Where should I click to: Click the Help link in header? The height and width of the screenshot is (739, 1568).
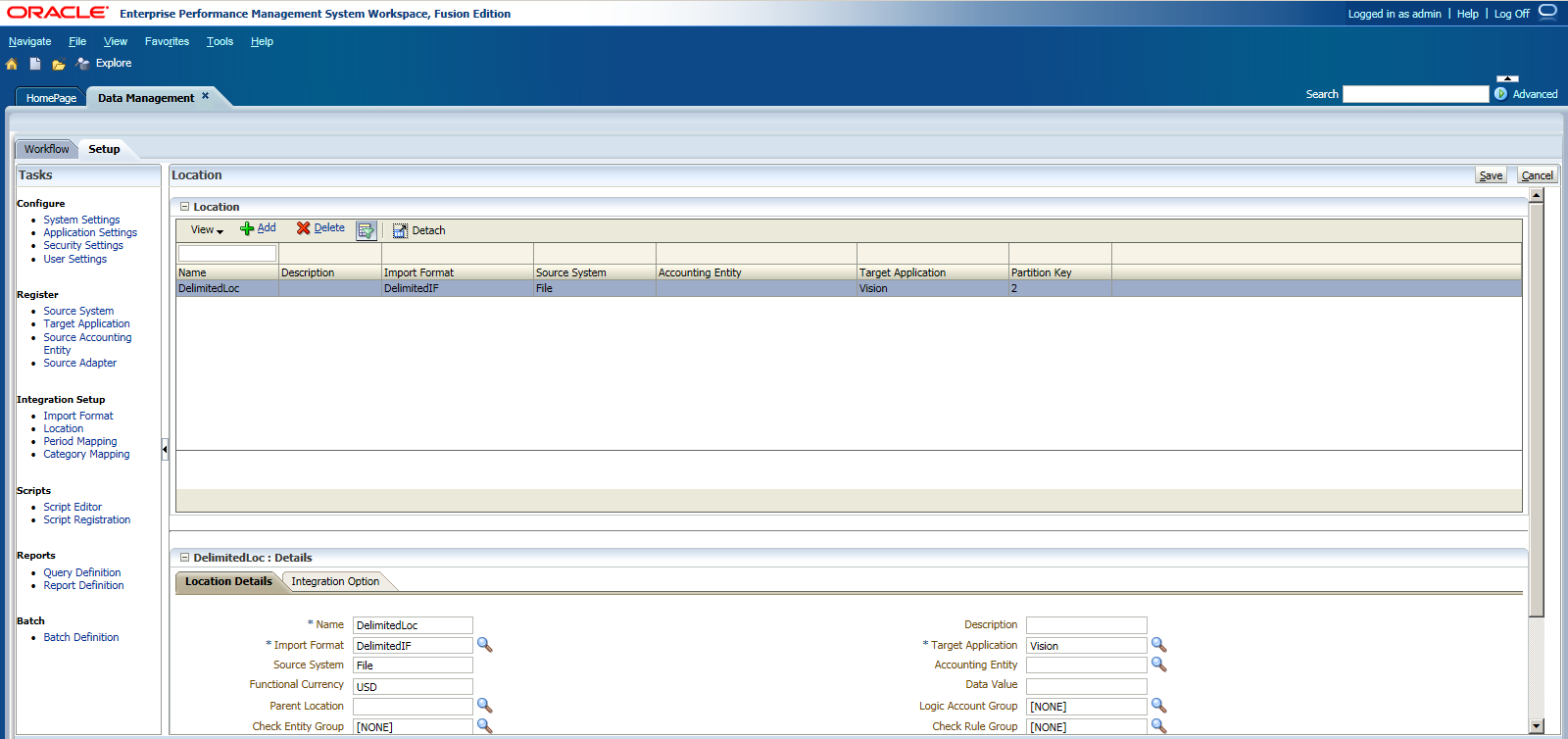click(x=1467, y=14)
